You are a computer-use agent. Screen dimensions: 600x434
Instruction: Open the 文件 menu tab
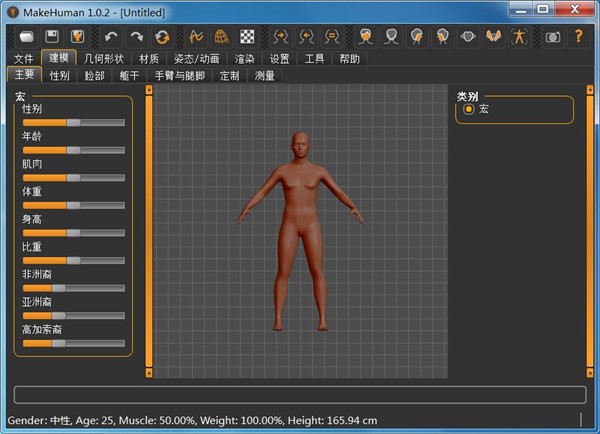coord(24,59)
